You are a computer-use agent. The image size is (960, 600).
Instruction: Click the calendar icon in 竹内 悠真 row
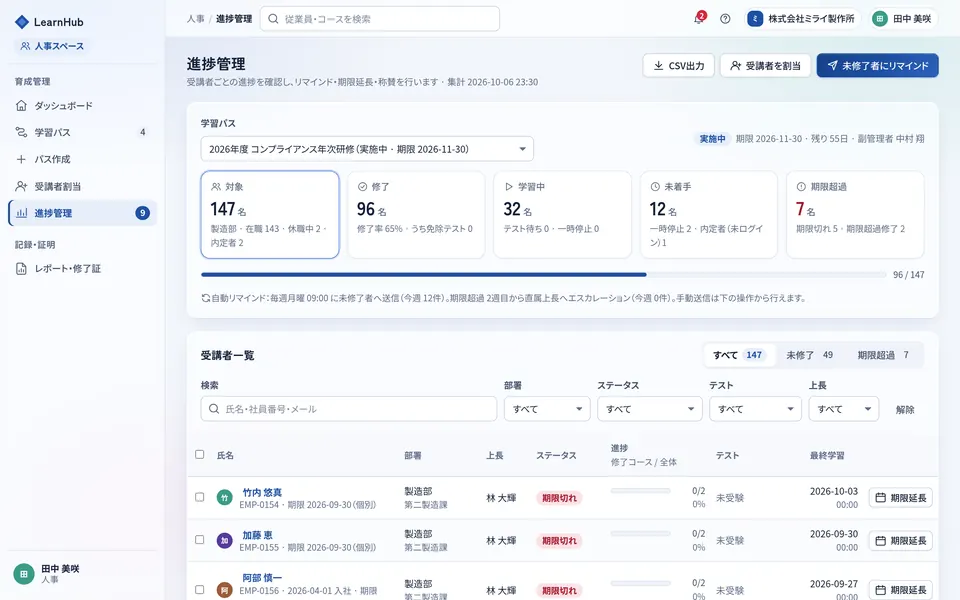(x=880, y=498)
